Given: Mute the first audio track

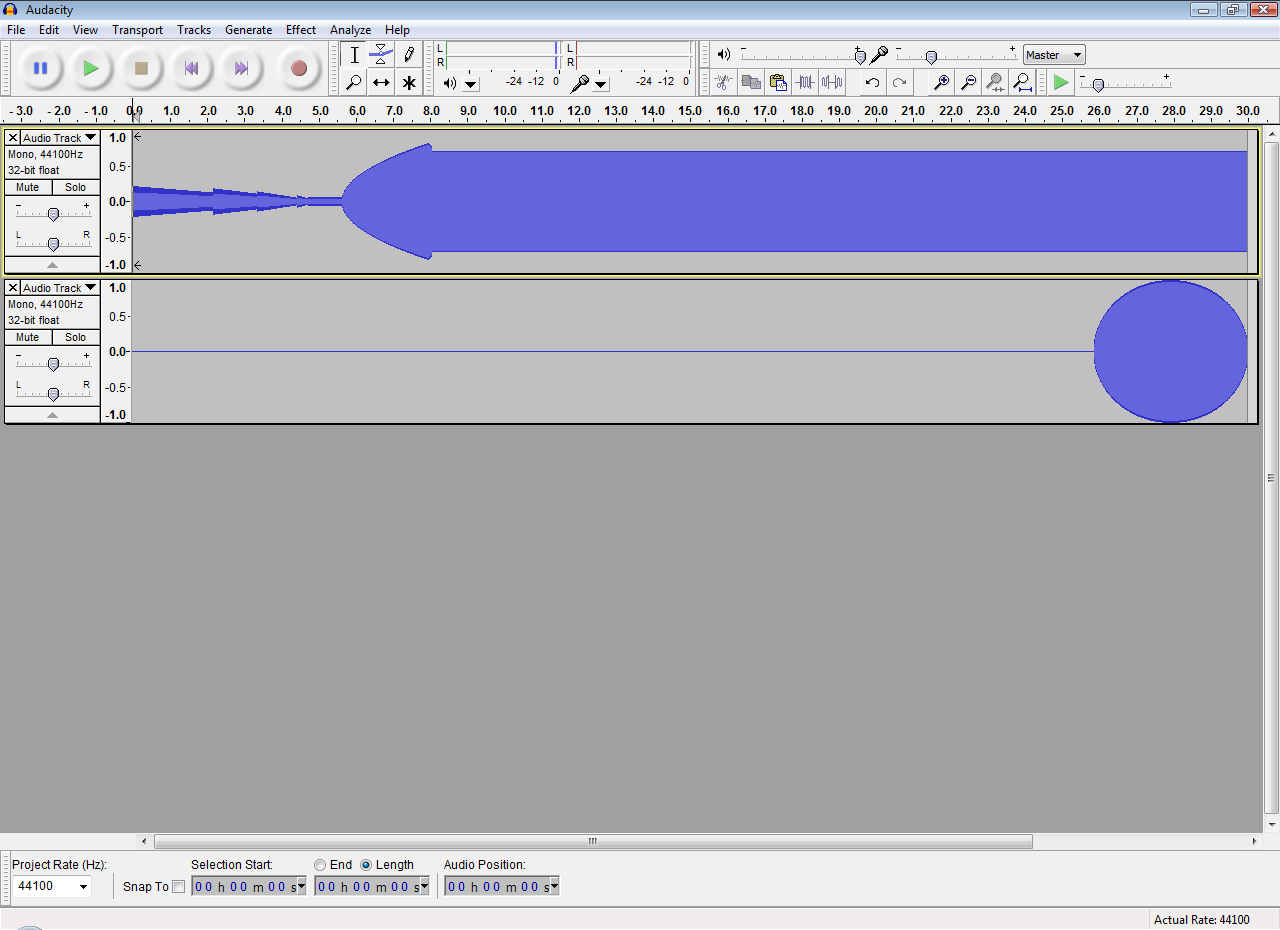Looking at the screenshot, I should coord(28,187).
